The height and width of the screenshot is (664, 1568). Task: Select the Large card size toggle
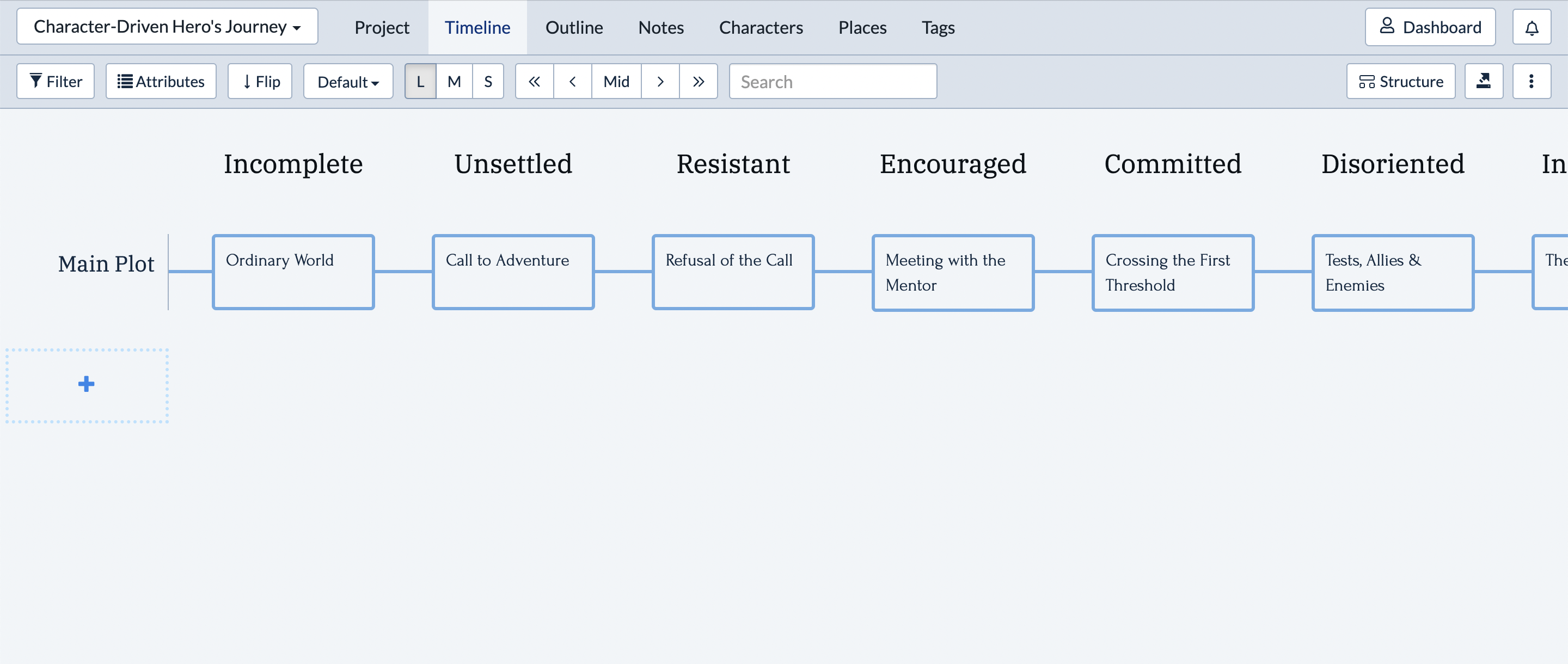pos(420,82)
